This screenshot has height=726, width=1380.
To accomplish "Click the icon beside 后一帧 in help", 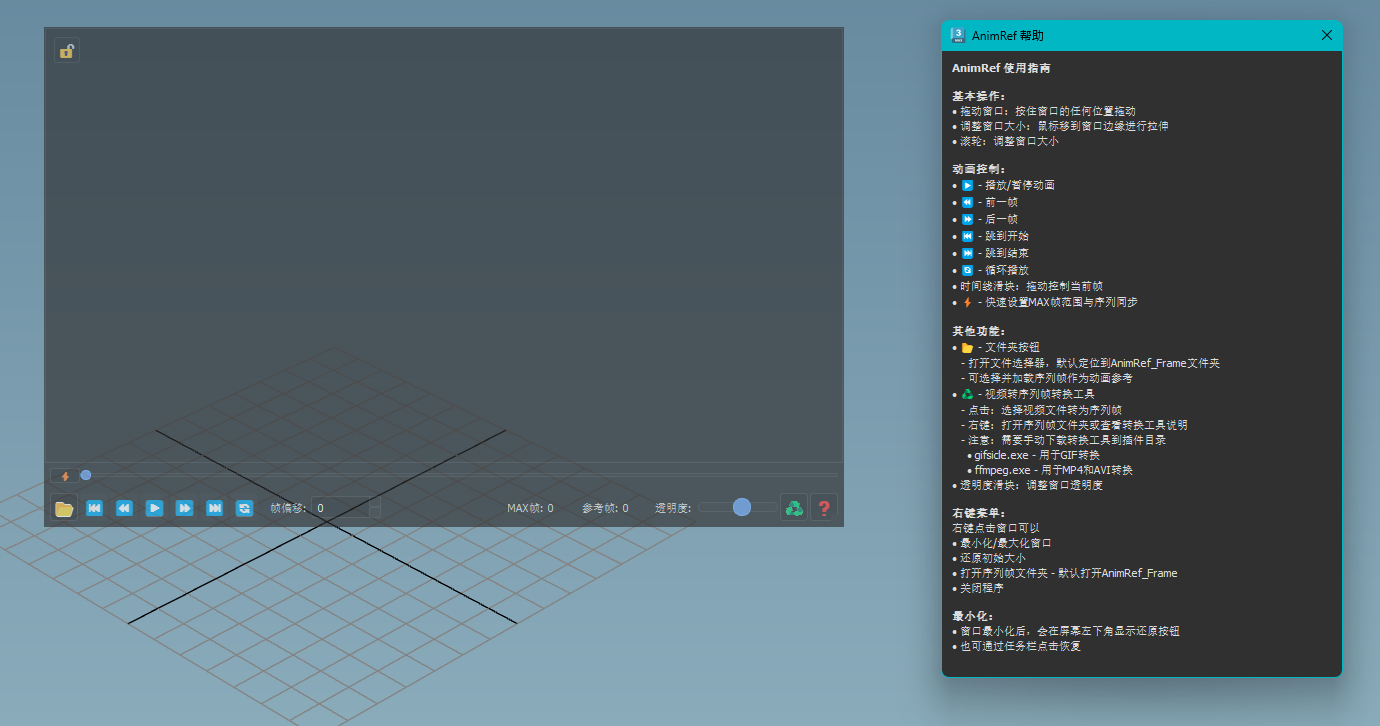I will (967, 219).
